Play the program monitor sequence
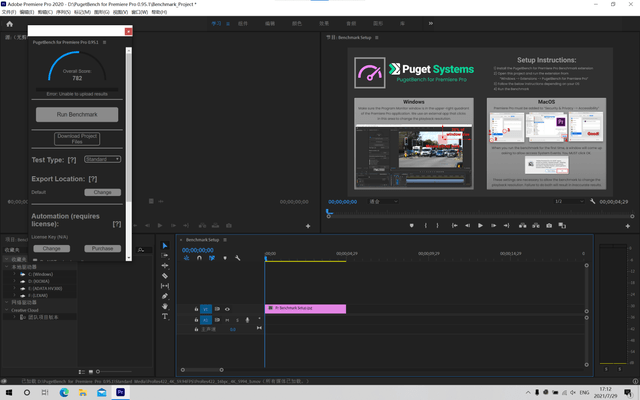This screenshot has width=640, height=400. coord(480,225)
